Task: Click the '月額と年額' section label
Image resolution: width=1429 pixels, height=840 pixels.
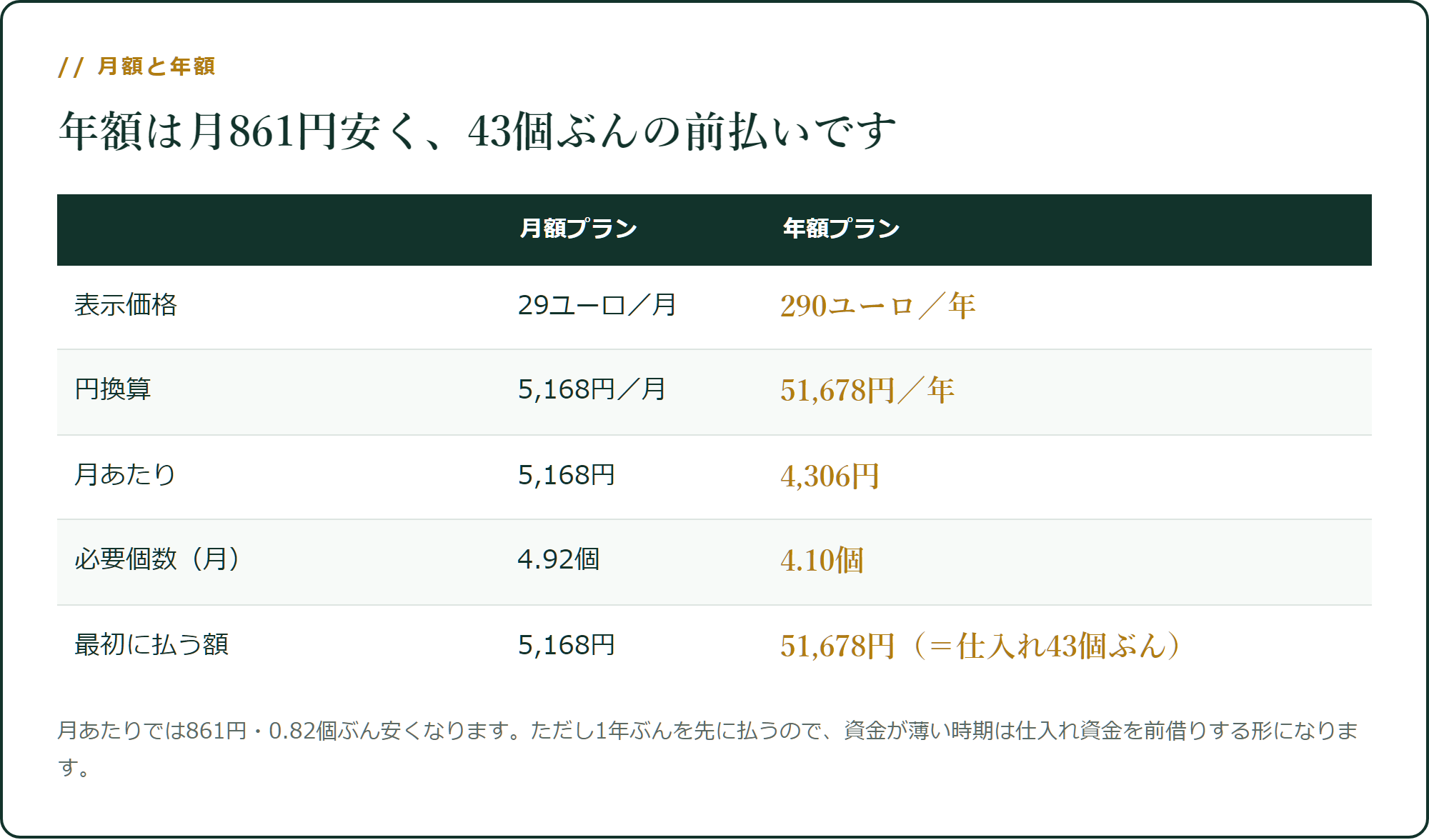Action: tap(136, 66)
